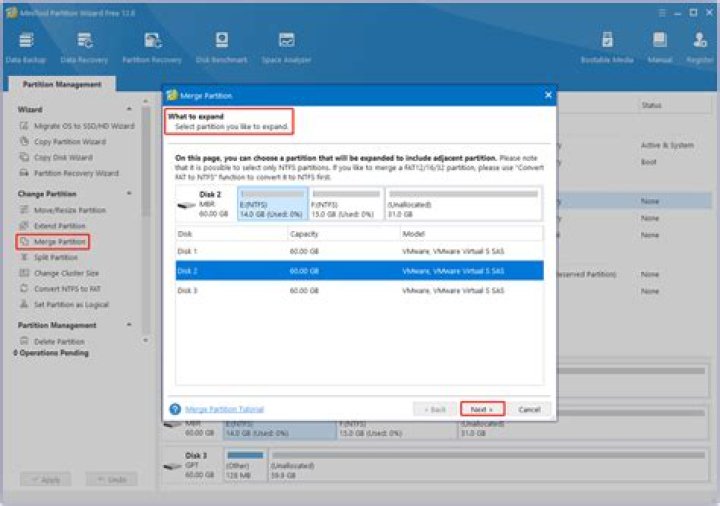The height and width of the screenshot is (506, 720).
Task: Click the sidebar scroll-up arrow
Action: point(146,101)
